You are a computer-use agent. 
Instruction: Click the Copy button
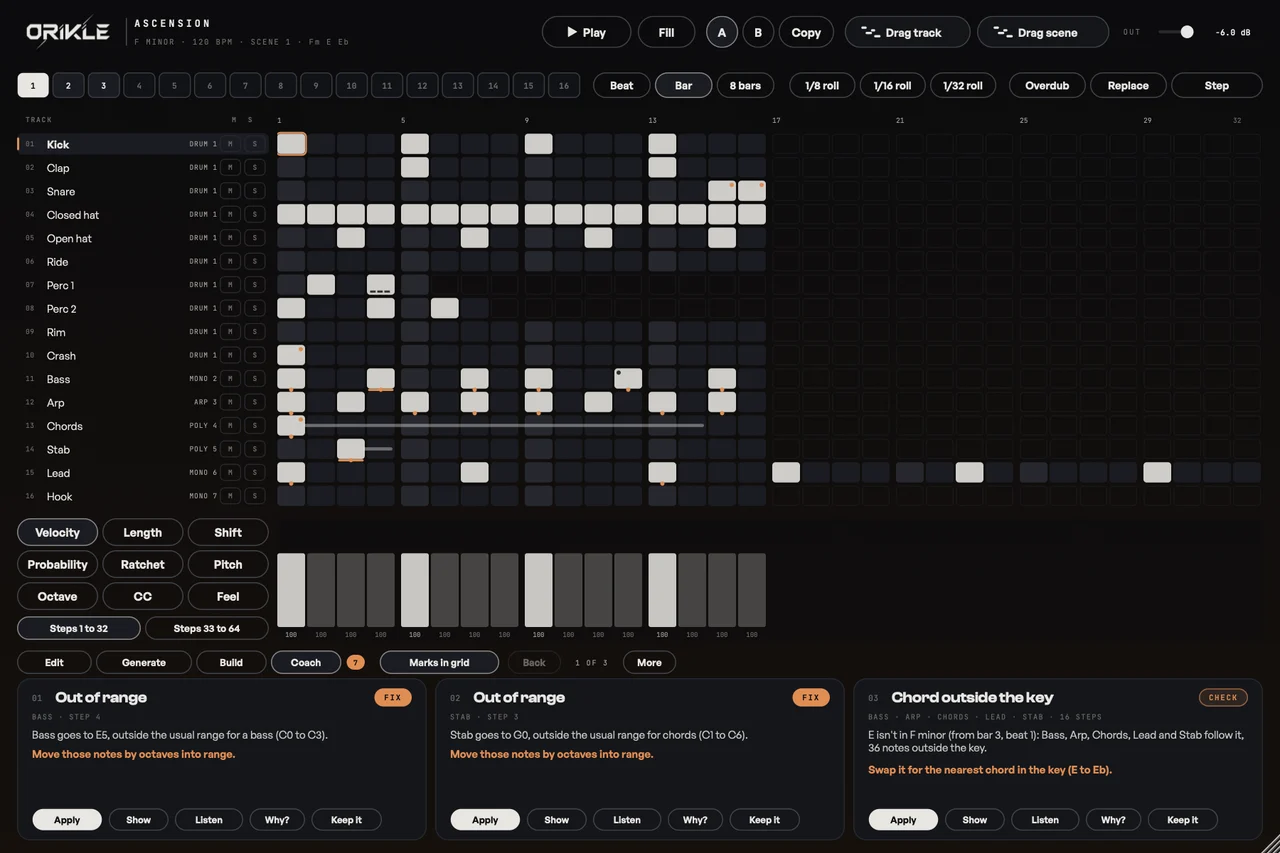(806, 32)
